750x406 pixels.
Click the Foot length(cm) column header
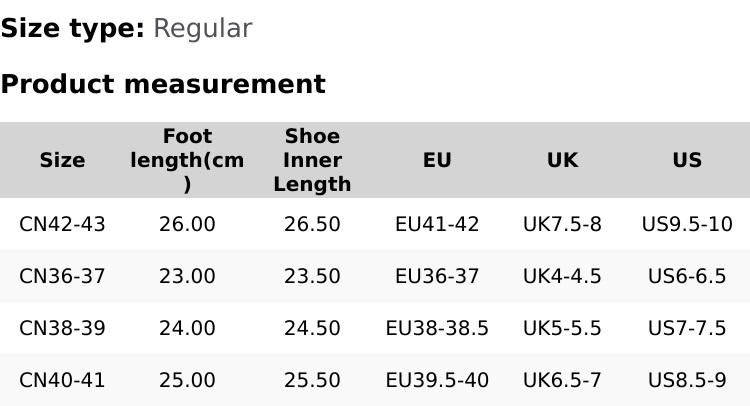click(187, 160)
